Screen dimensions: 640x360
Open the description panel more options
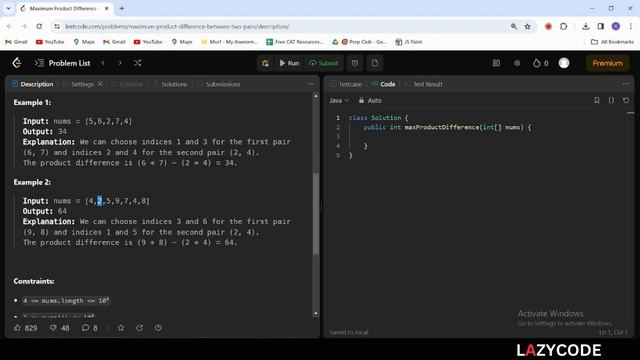tap(311, 84)
